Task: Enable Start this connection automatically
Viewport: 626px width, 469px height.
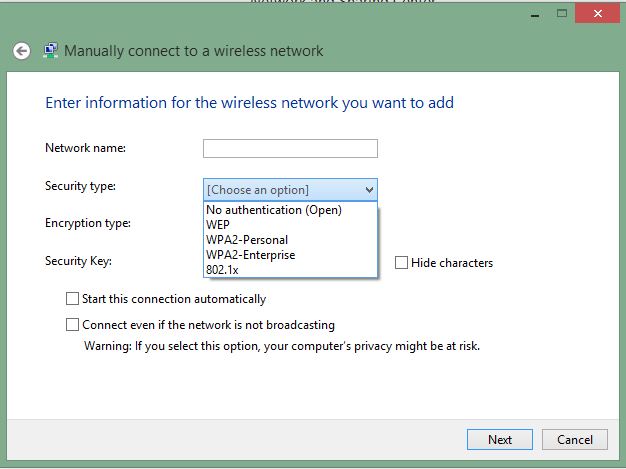Action: coord(72,299)
